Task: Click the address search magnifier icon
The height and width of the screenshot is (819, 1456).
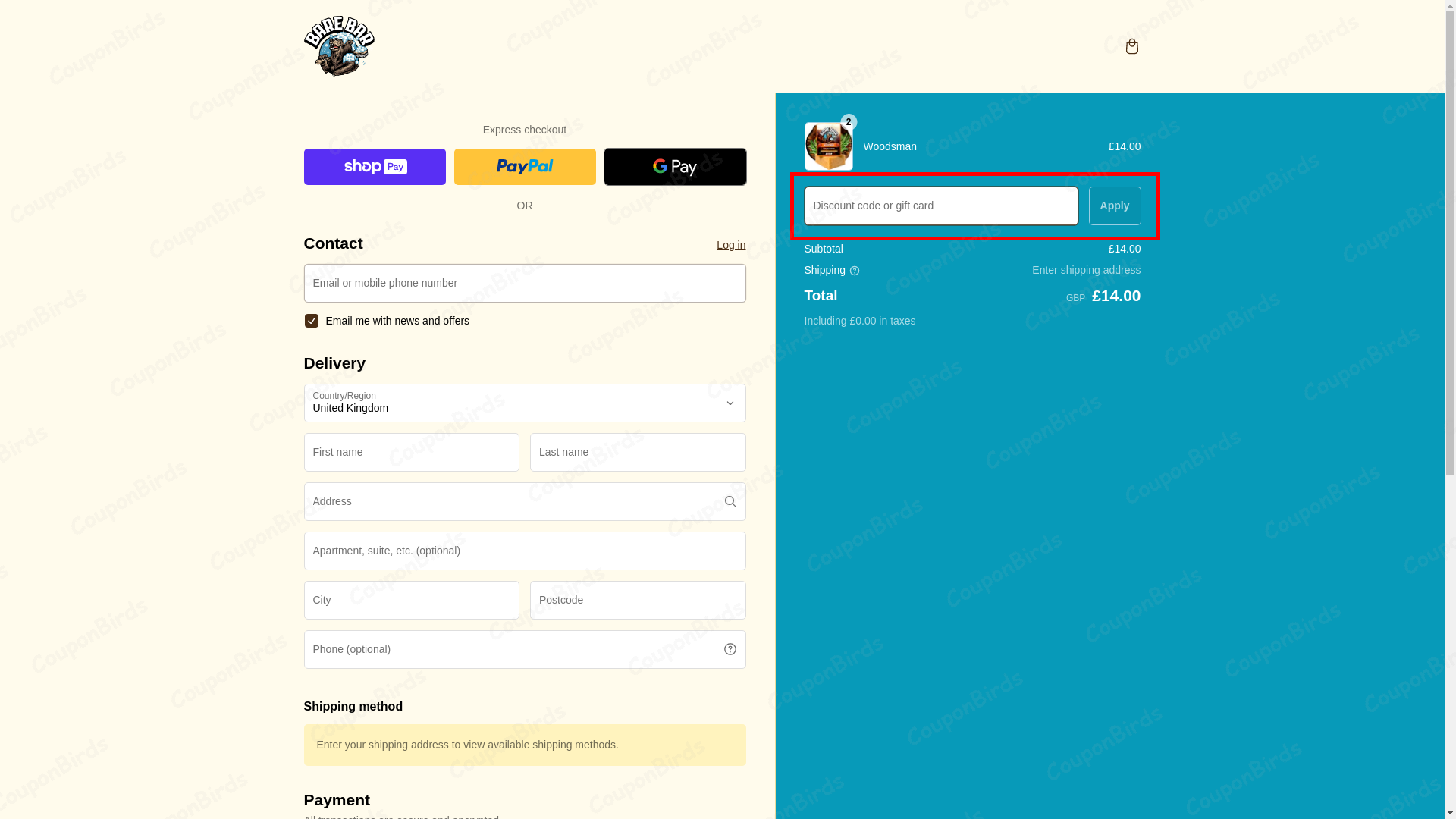Action: [x=730, y=501]
